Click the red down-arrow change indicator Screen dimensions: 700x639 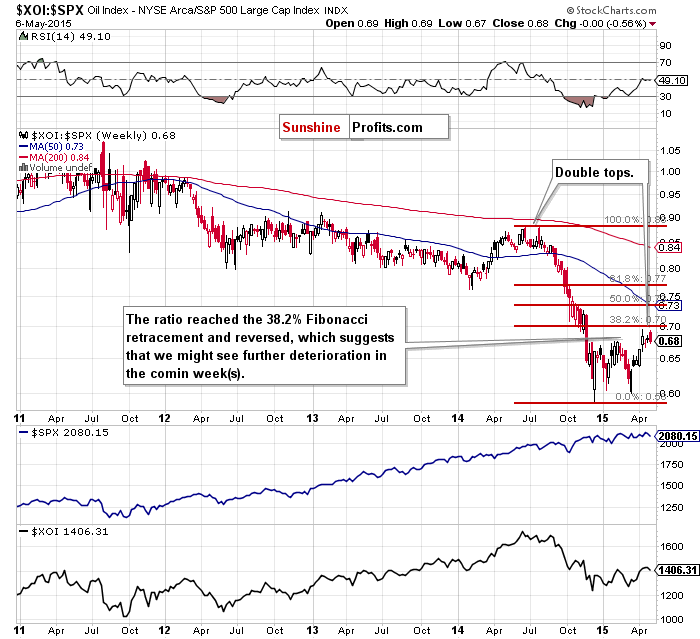point(652,24)
